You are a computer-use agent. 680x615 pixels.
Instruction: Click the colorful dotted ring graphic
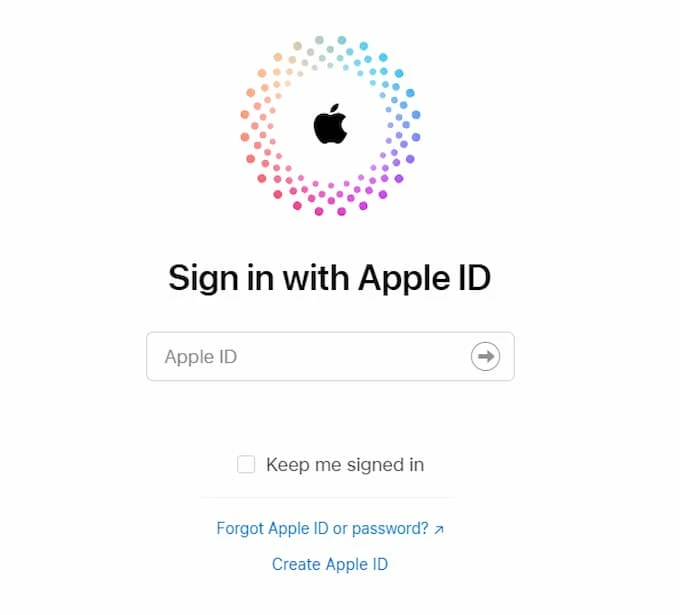[x=330, y=125]
